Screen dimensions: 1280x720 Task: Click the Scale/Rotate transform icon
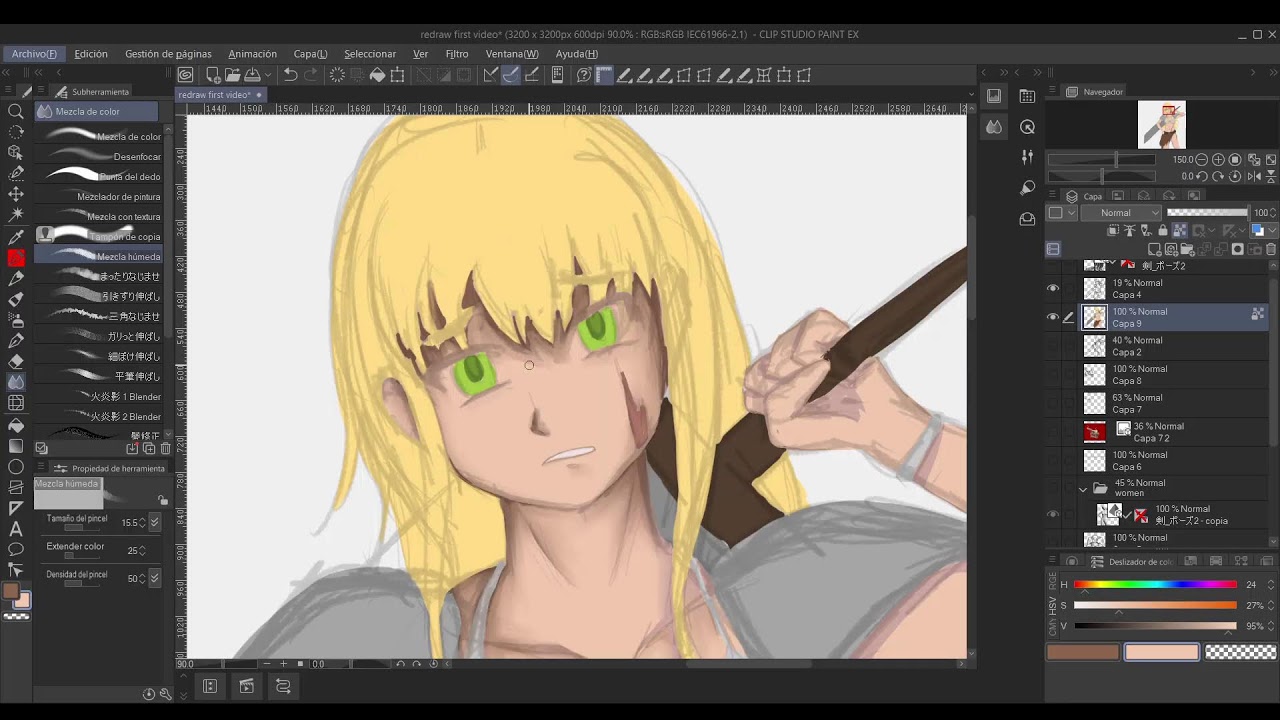397,75
